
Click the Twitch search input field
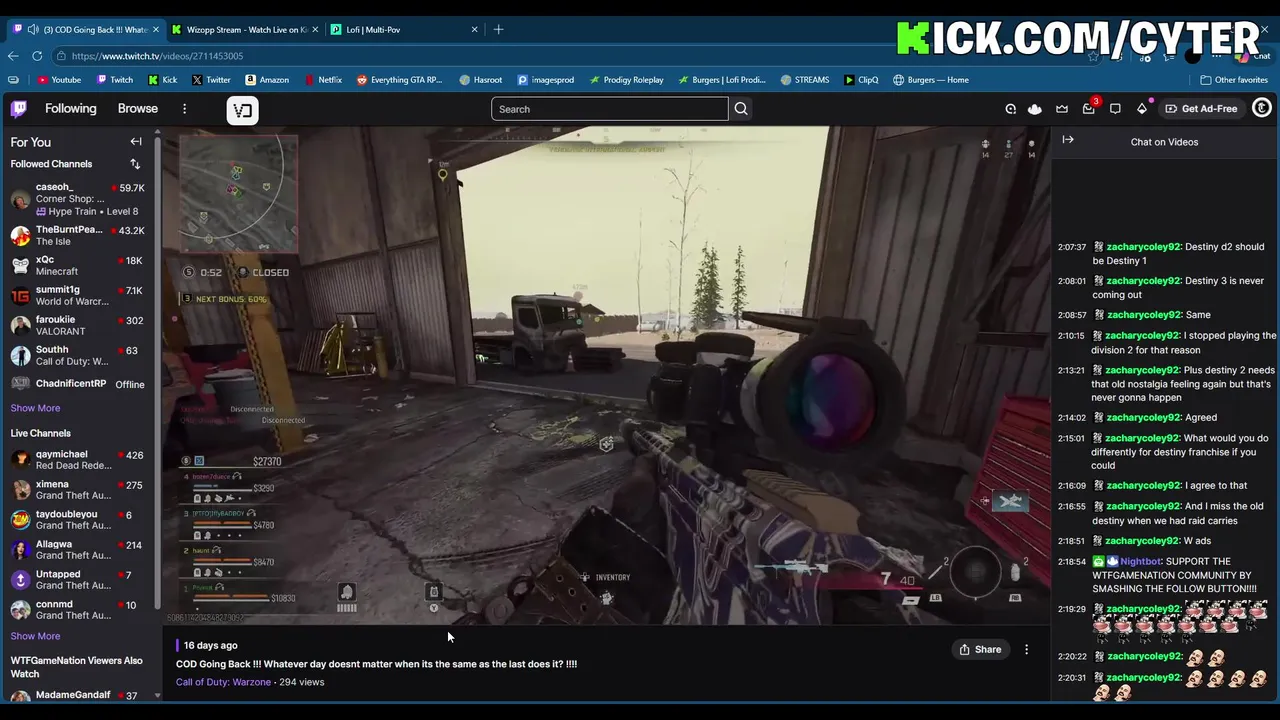[610, 109]
